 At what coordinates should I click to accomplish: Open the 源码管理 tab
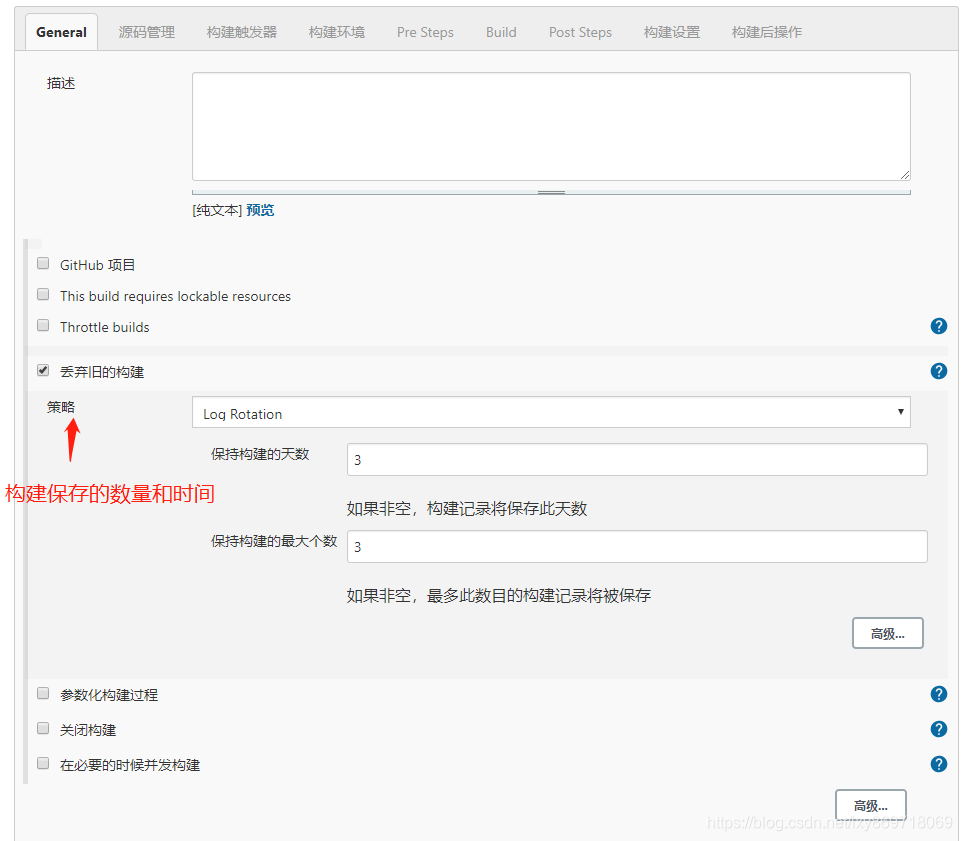147,32
